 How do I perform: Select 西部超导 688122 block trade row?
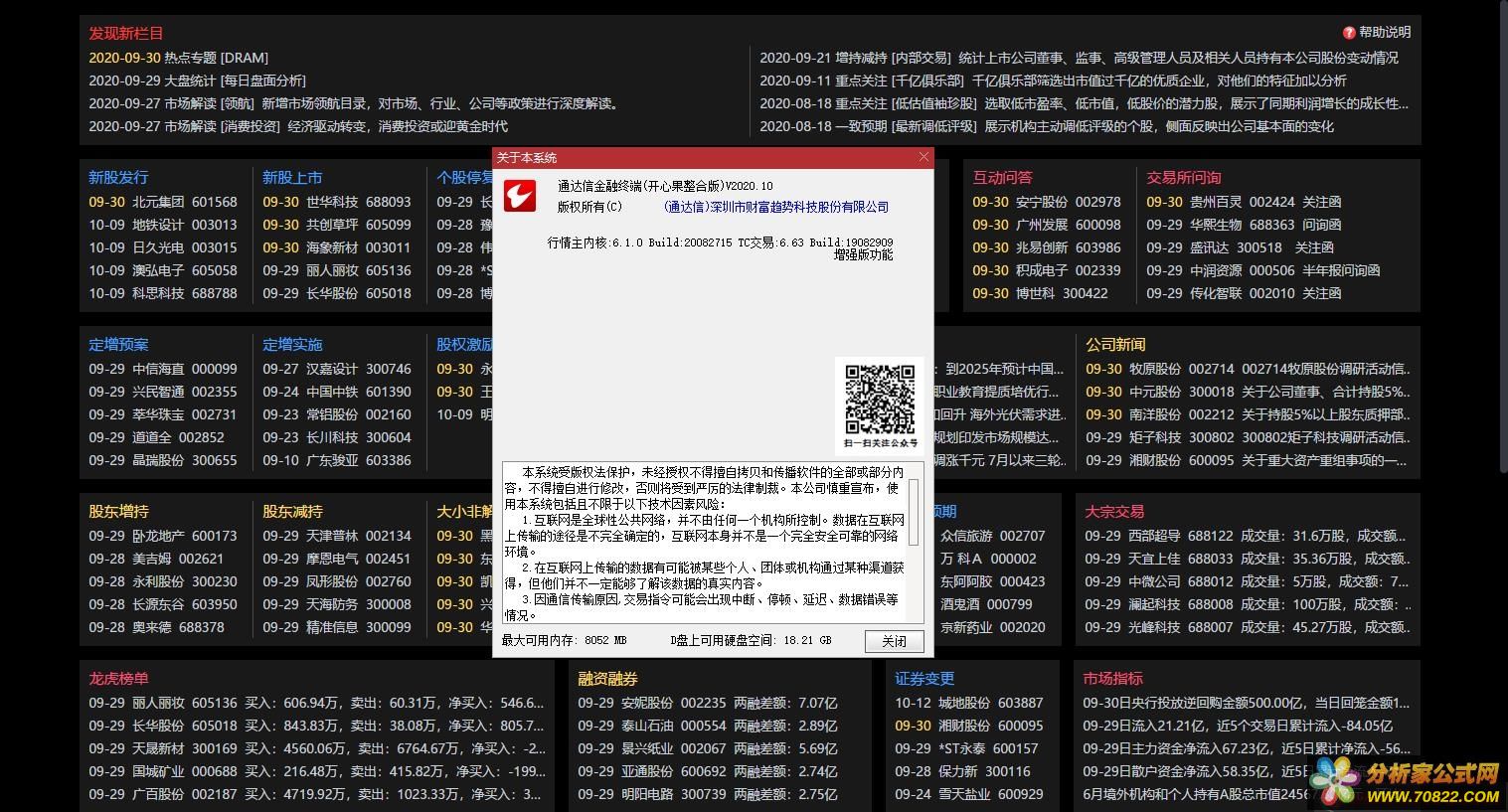coord(1248,536)
